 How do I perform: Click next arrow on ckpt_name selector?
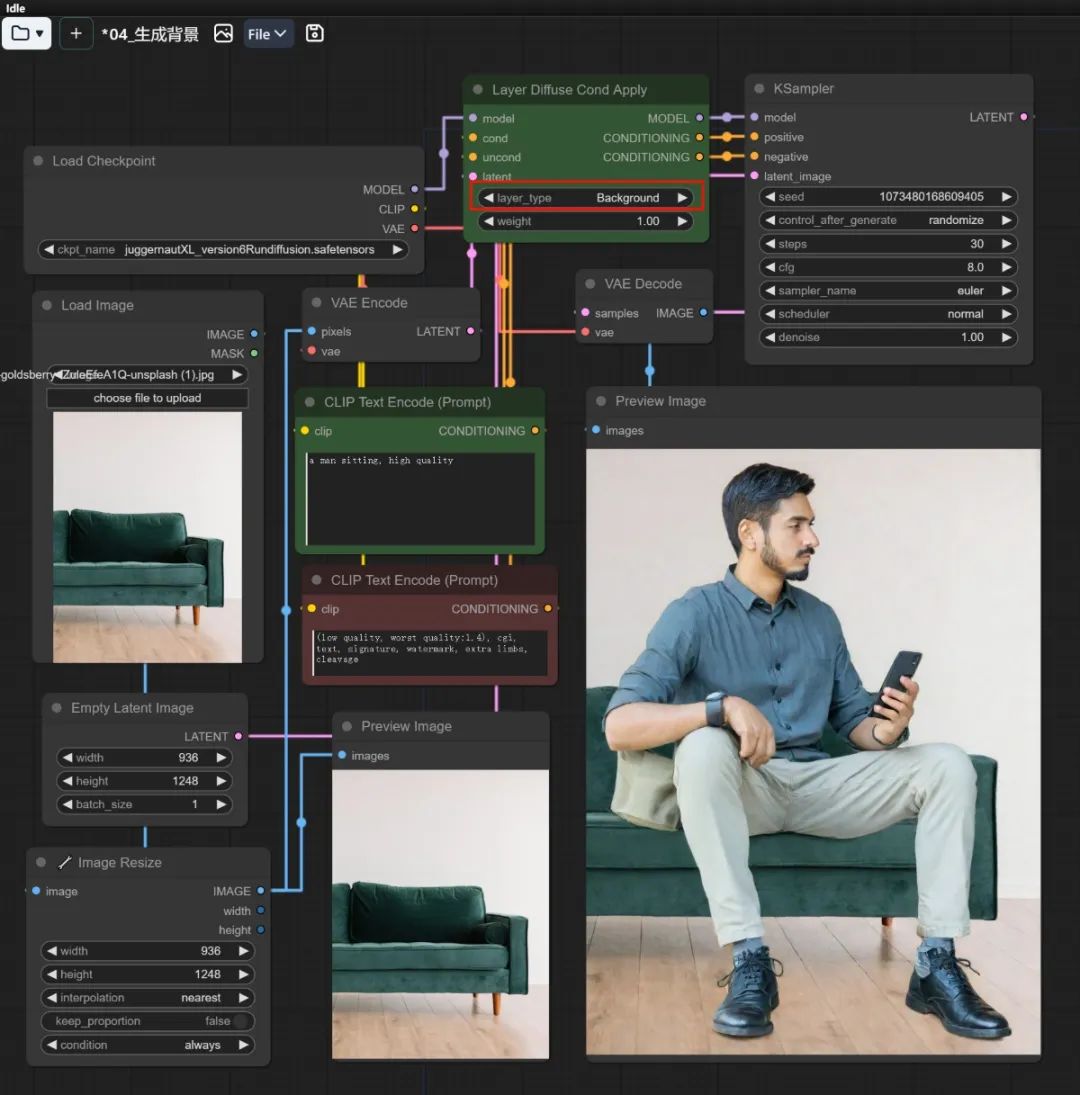tap(397, 249)
